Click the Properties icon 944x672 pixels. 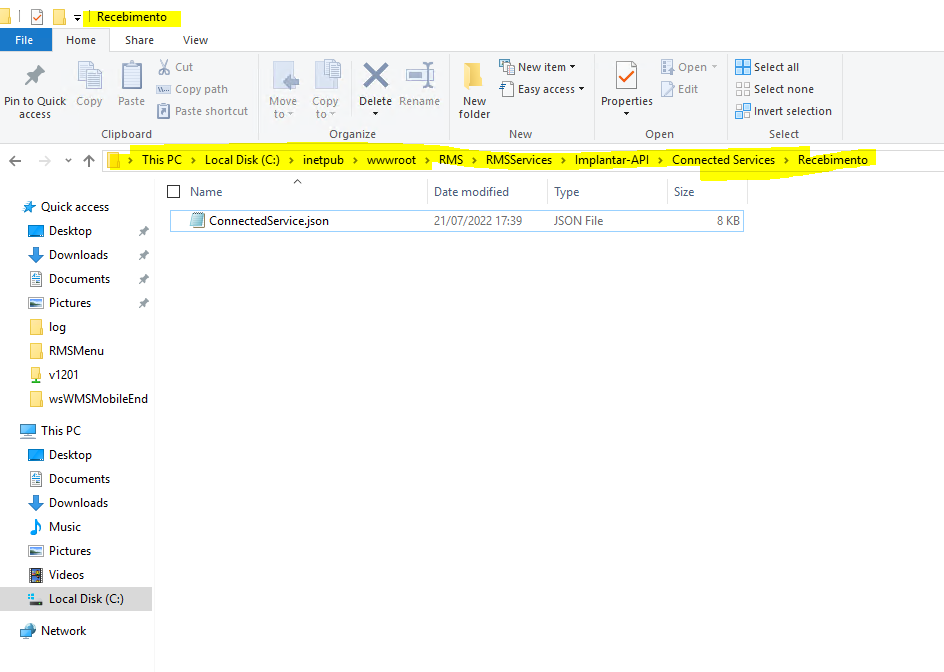[x=626, y=76]
